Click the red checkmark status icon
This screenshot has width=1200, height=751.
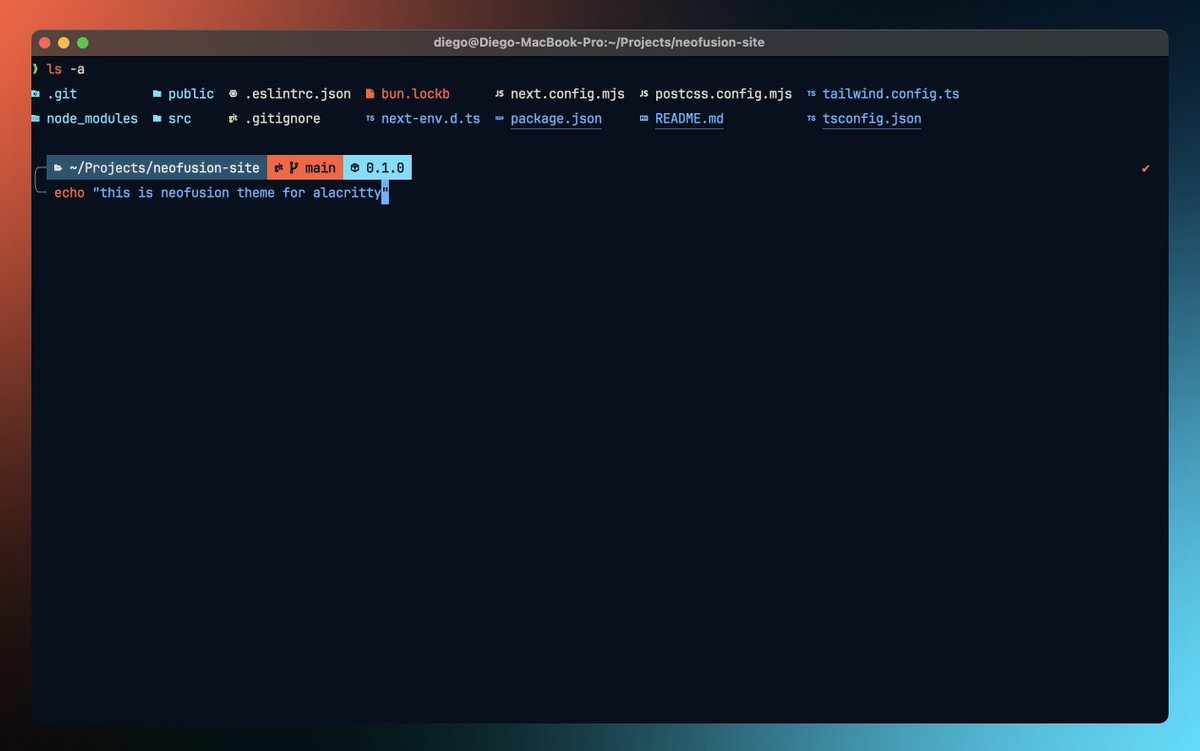click(1146, 168)
